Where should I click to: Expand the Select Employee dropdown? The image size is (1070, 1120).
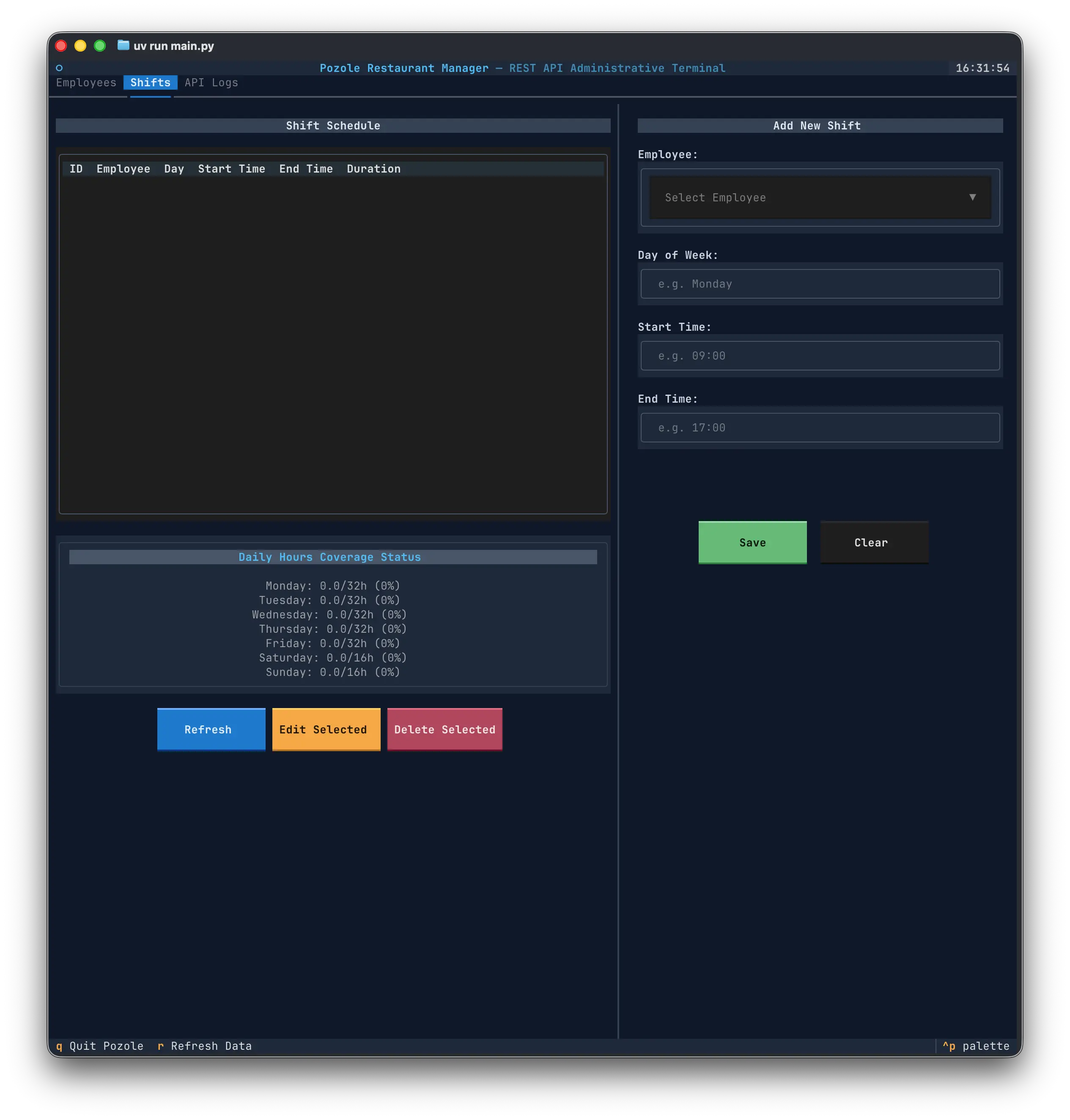[x=820, y=198]
